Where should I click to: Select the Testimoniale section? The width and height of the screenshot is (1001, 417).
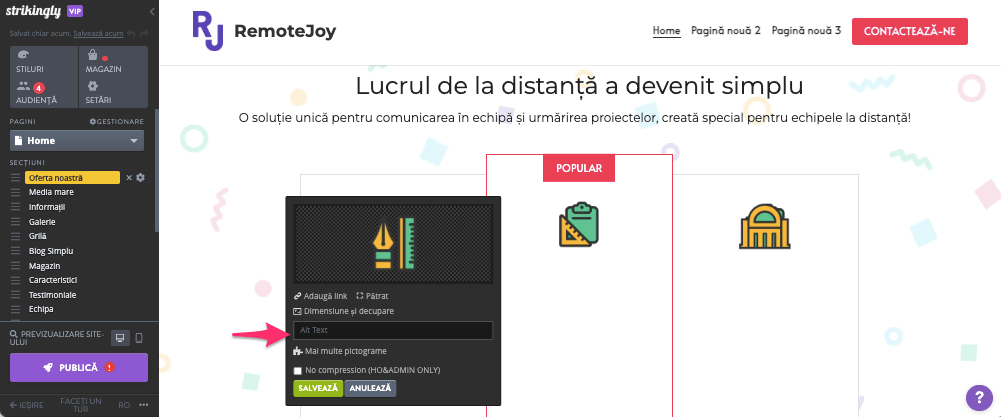(52, 295)
